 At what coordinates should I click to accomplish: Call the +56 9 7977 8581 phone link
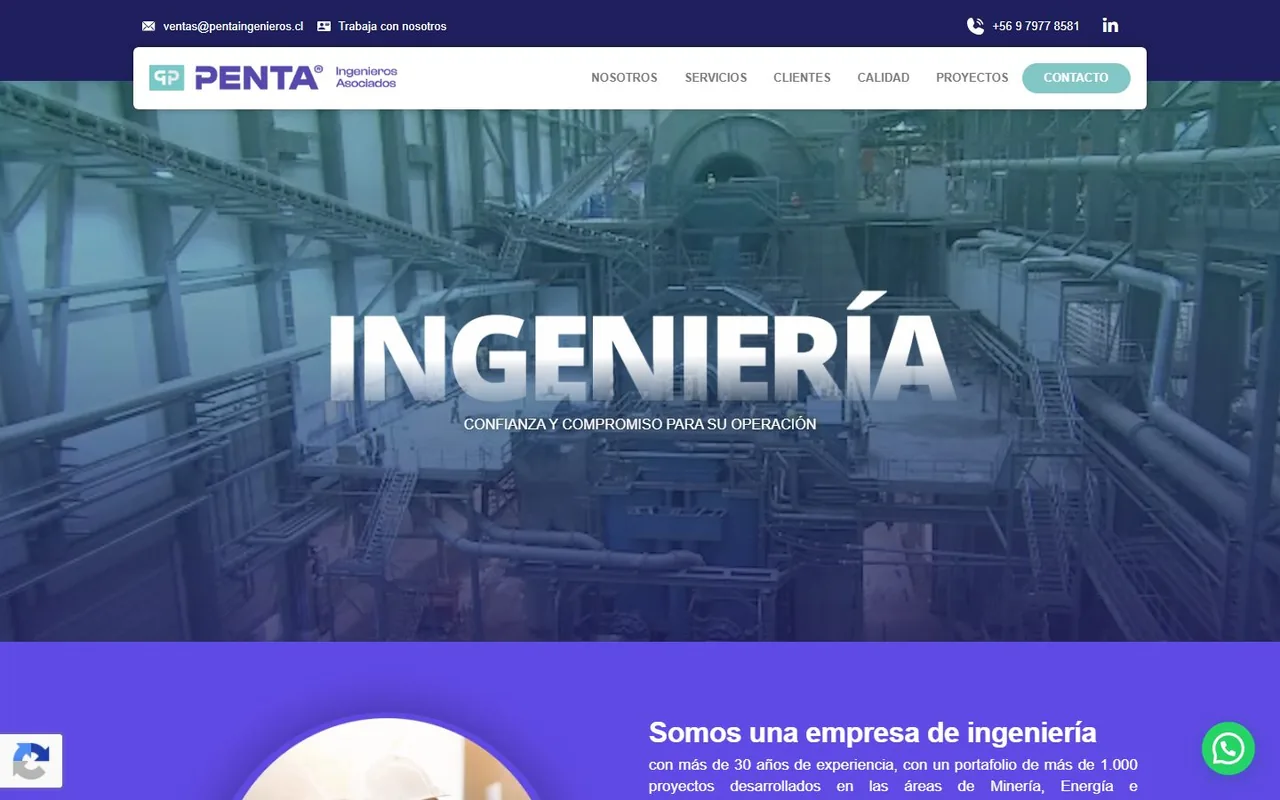(1036, 26)
